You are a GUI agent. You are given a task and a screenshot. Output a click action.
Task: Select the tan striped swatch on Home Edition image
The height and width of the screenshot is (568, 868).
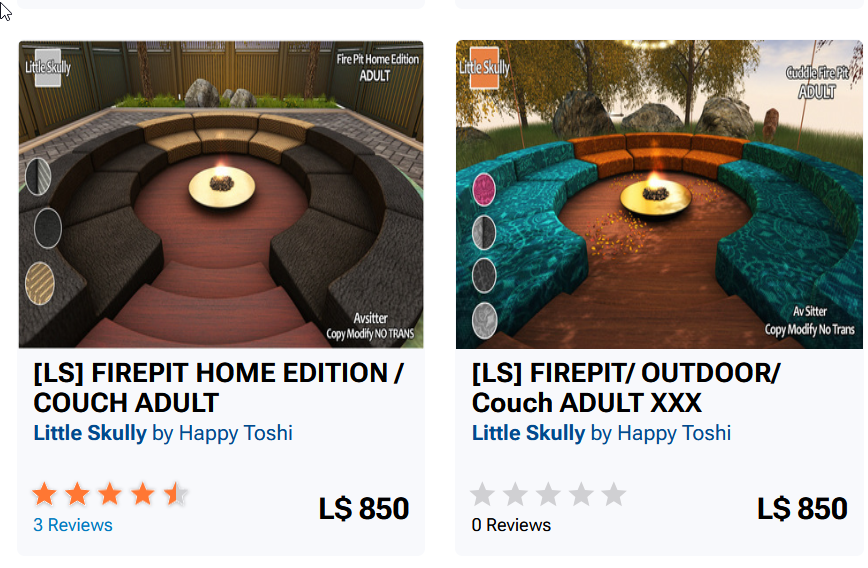pos(40,283)
